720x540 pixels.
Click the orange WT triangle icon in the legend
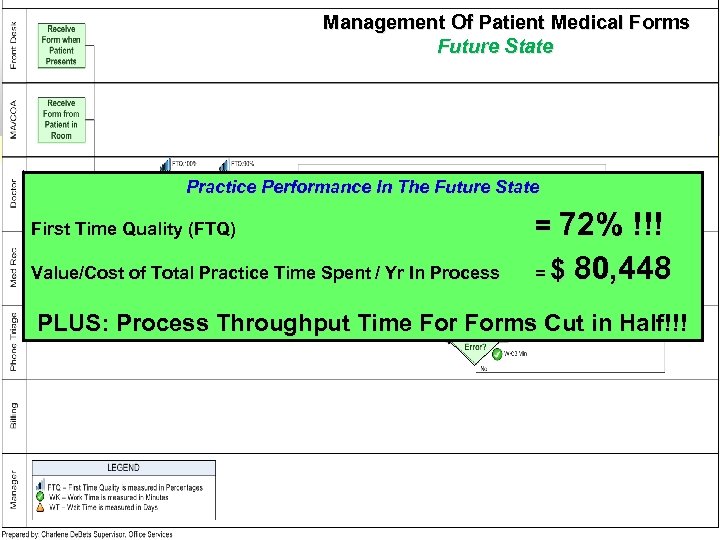point(40,507)
